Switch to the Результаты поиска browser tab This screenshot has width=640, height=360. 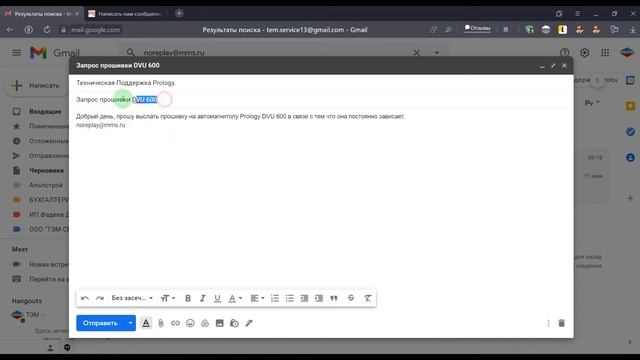click(x=42, y=13)
